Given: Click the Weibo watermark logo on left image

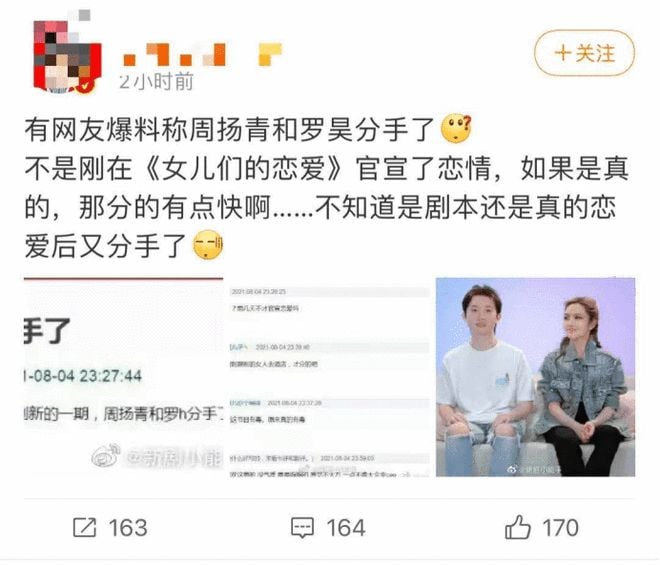Looking at the screenshot, I should tap(106, 456).
